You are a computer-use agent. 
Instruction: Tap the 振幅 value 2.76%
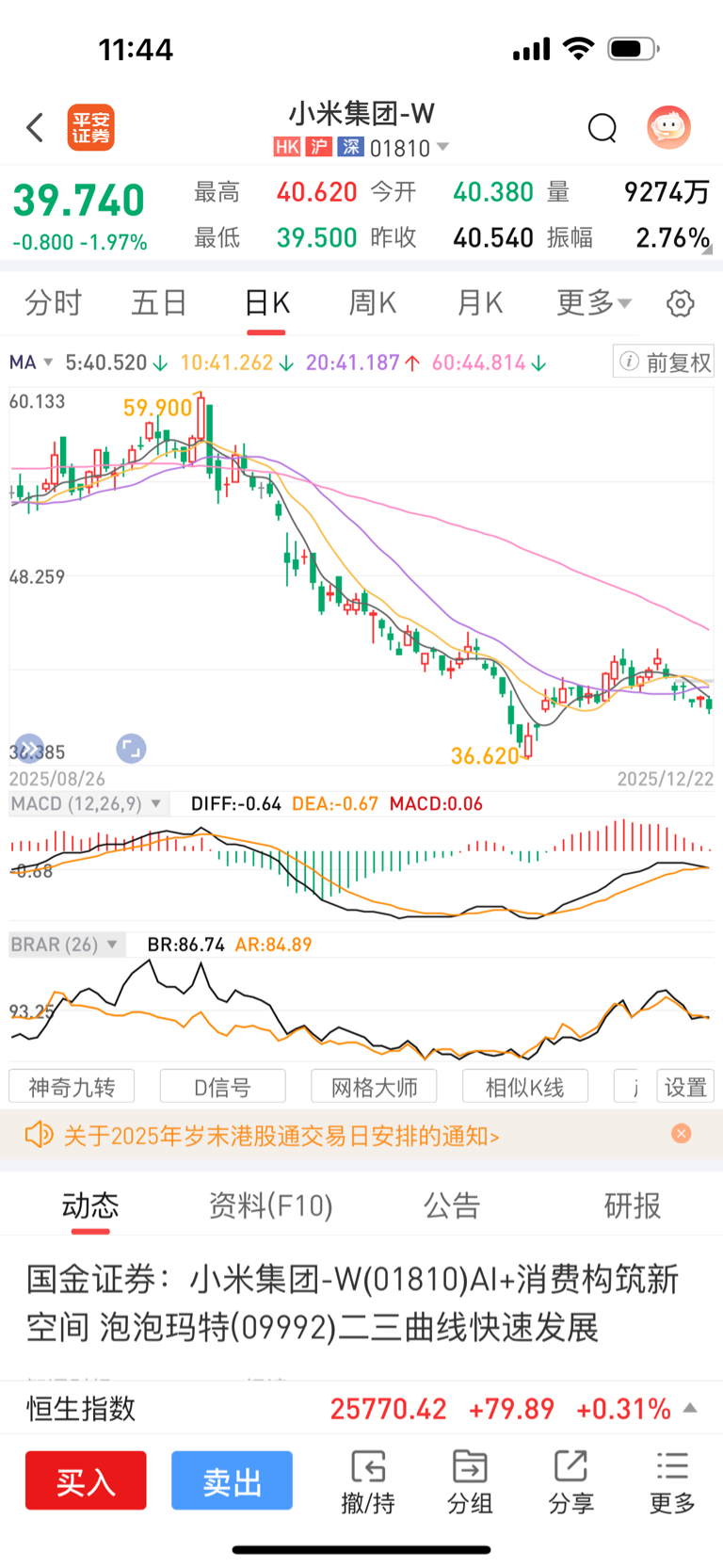click(x=672, y=237)
